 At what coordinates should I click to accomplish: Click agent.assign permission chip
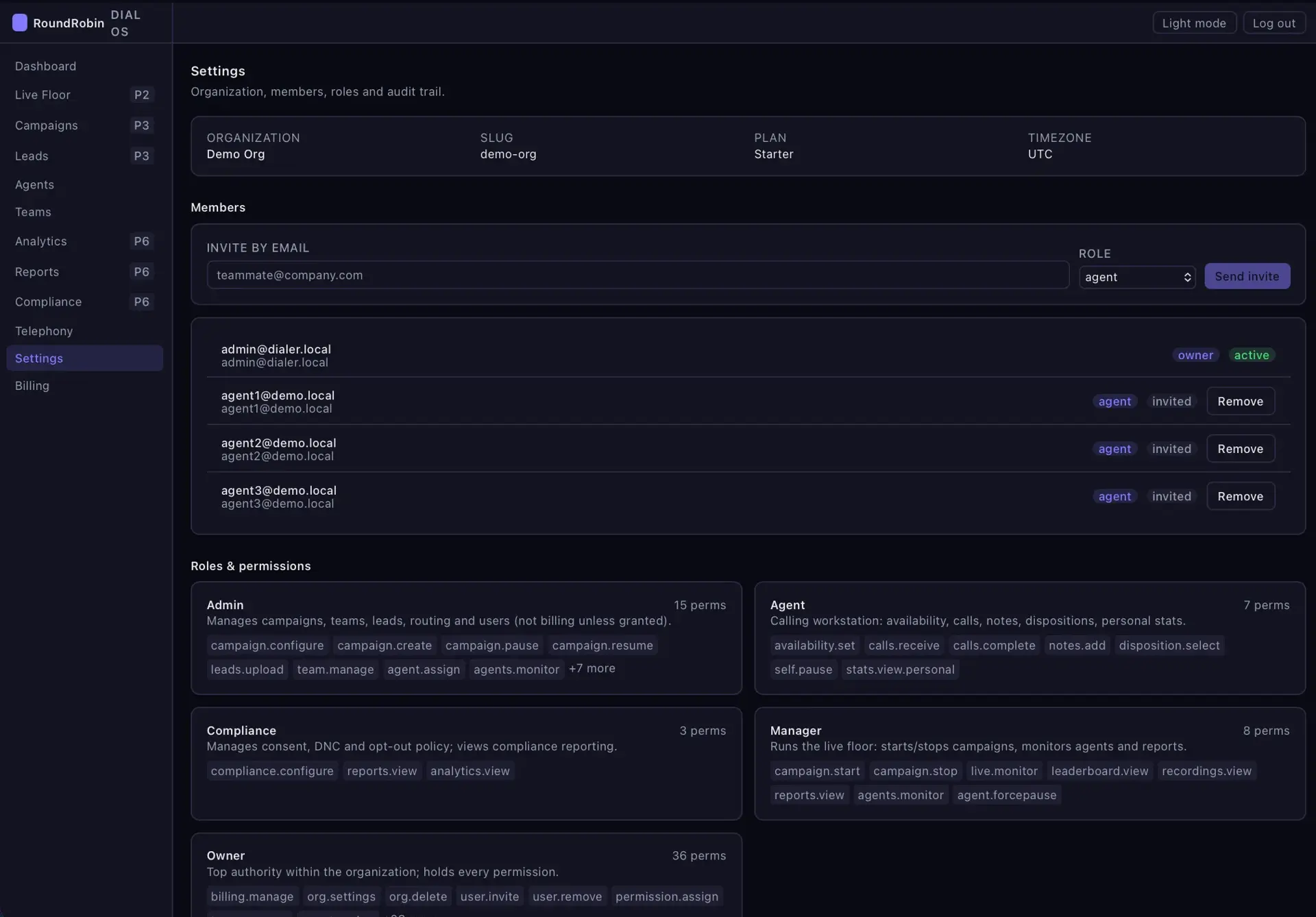click(424, 669)
